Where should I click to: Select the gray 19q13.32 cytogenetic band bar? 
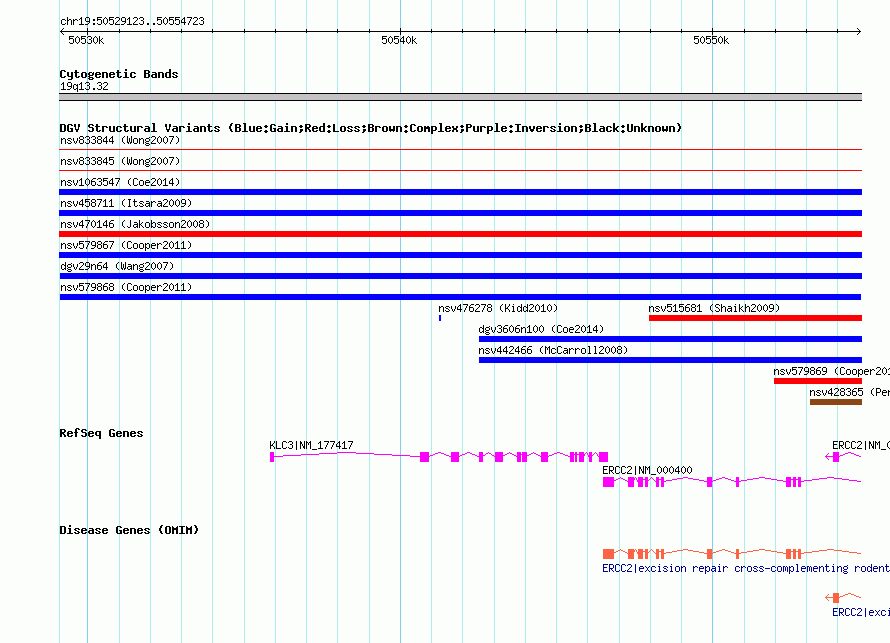pos(460,97)
